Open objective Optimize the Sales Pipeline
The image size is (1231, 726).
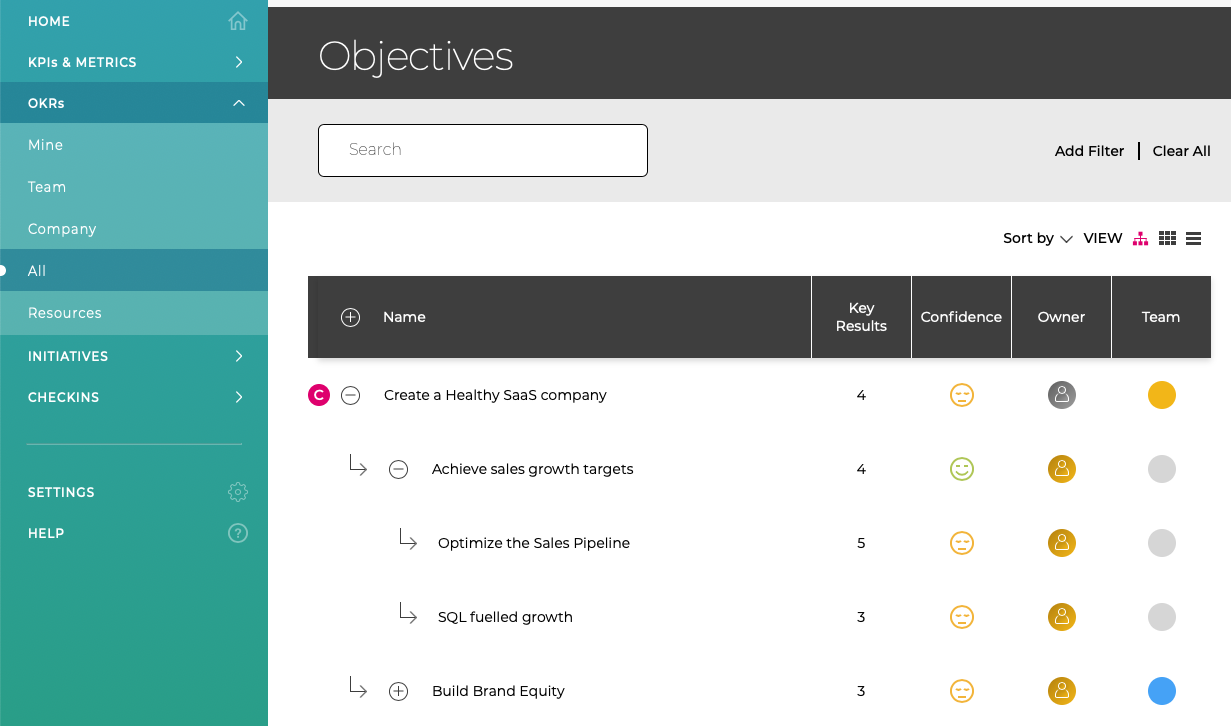[534, 543]
